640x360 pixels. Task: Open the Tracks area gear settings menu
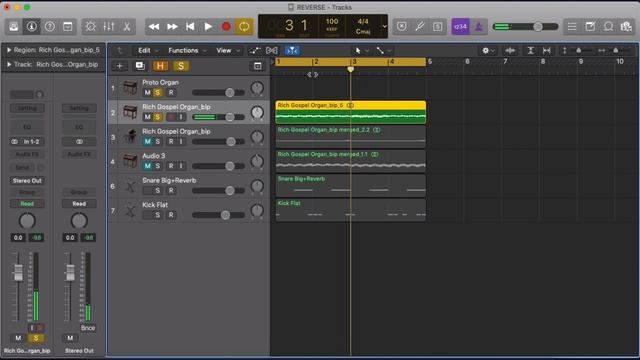488,51
